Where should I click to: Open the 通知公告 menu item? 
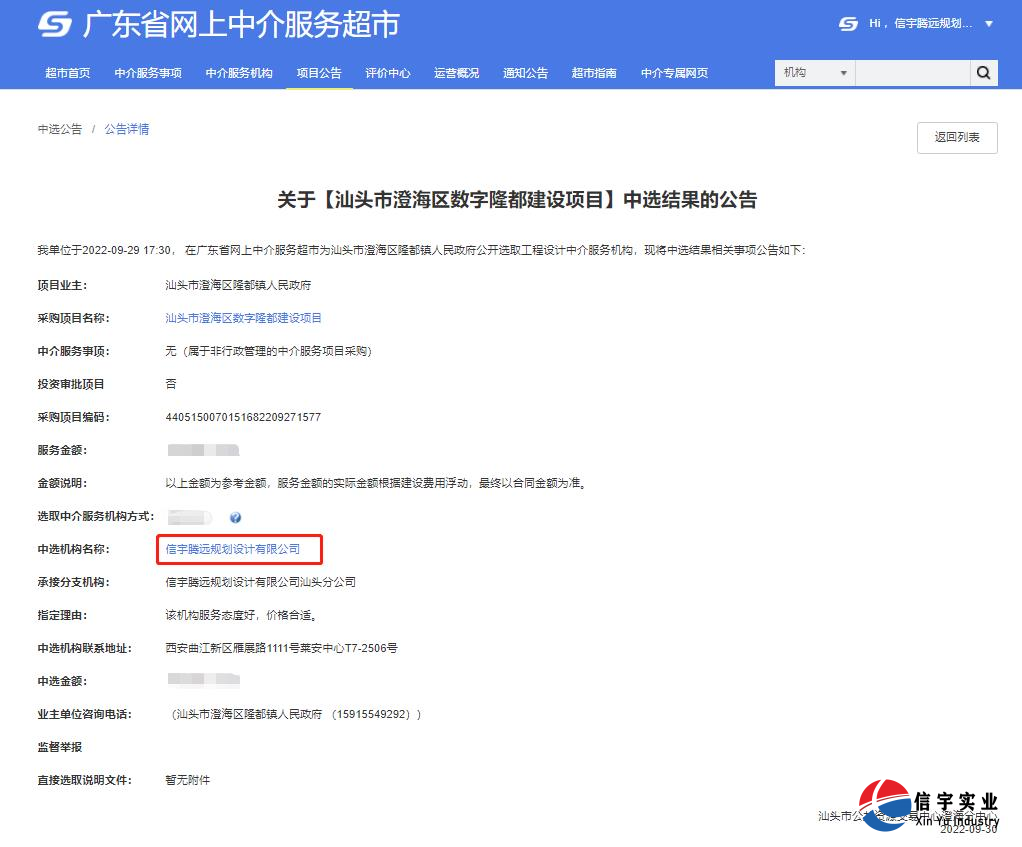pos(525,73)
